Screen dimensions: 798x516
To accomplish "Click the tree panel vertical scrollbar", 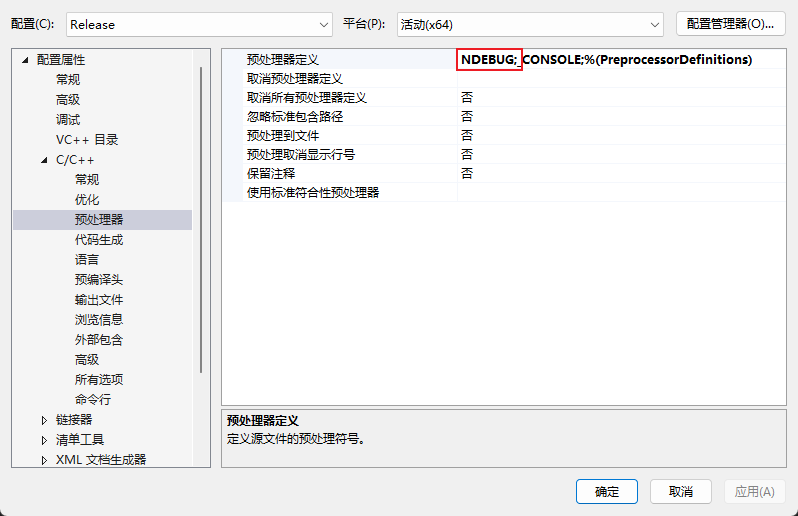I will coord(201,220).
